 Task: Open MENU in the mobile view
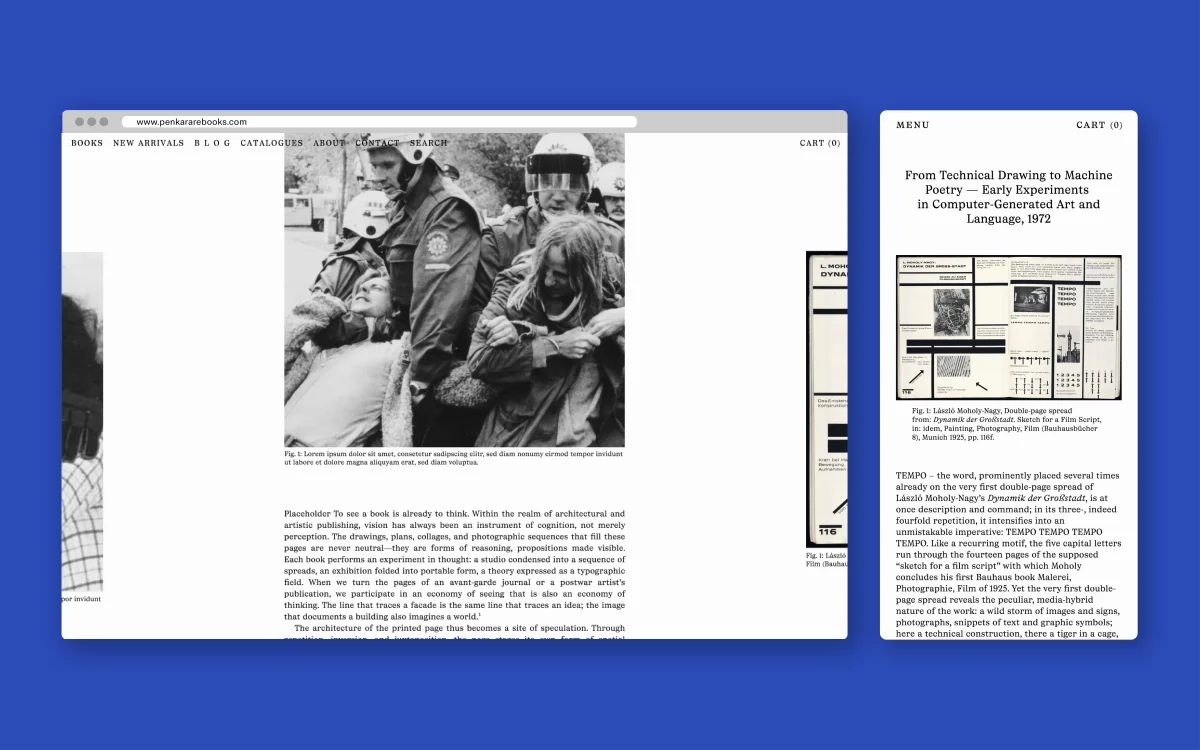(x=913, y=125)
